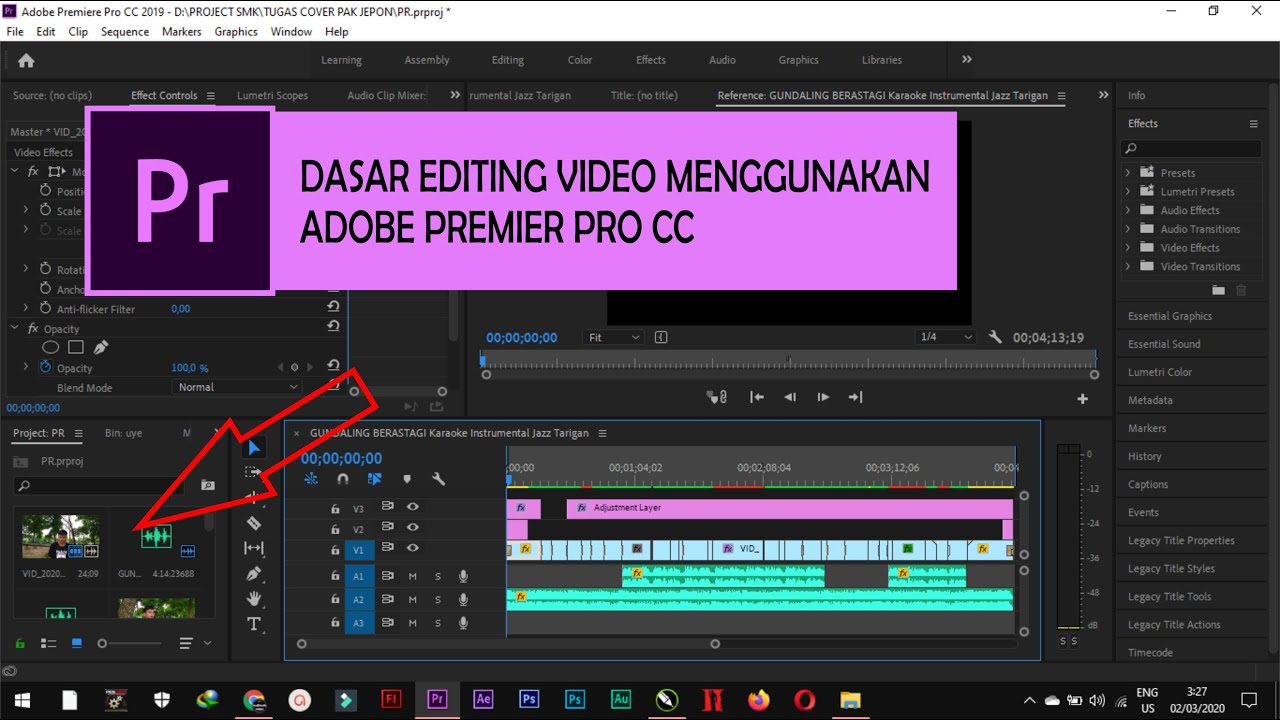This screenshot has height=720, width=1280.
Task: Open the Essential Graphics panel
Action: (x=1170, y=316)
